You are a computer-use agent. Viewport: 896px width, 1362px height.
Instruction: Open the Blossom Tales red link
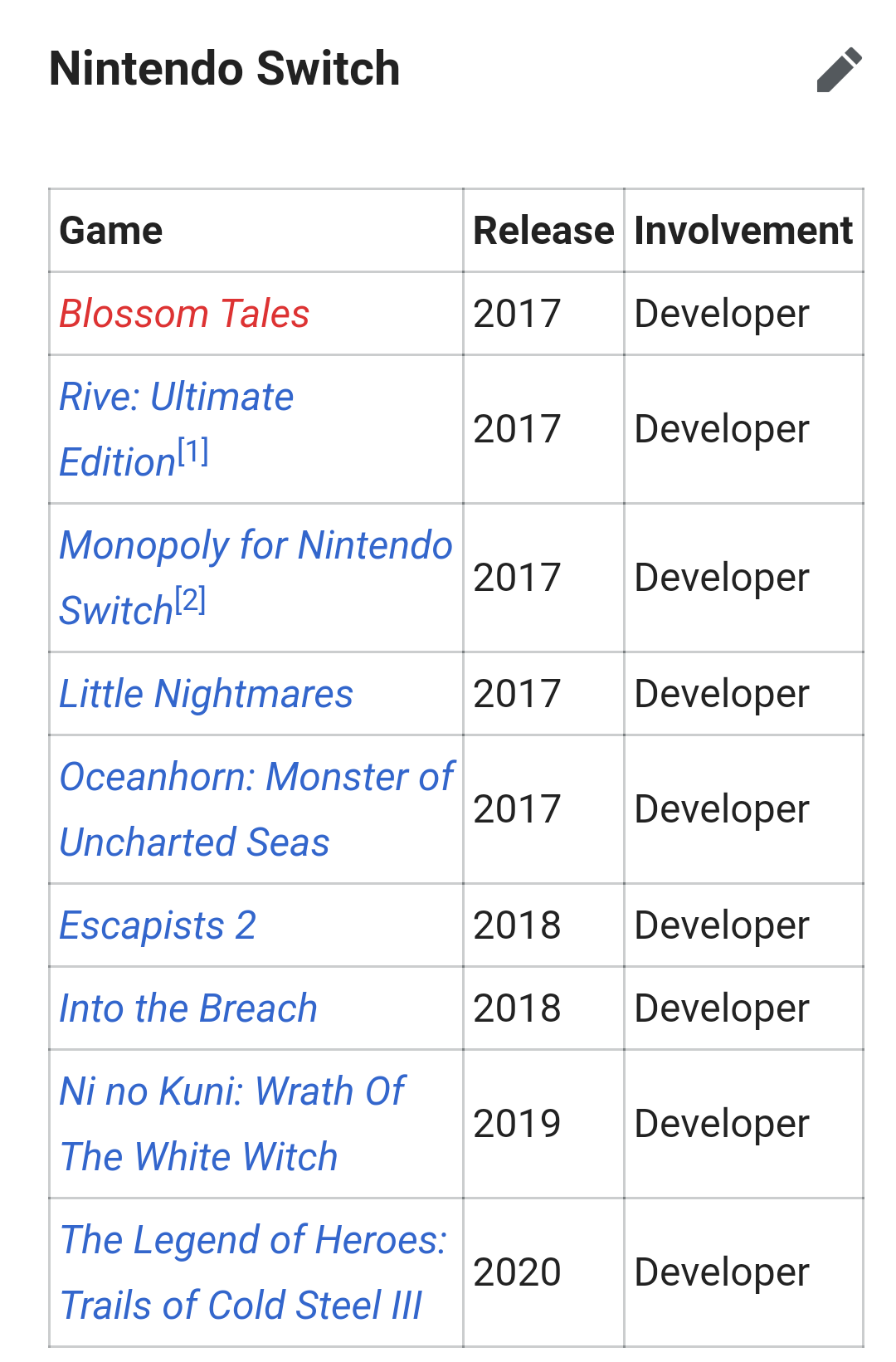184,314
